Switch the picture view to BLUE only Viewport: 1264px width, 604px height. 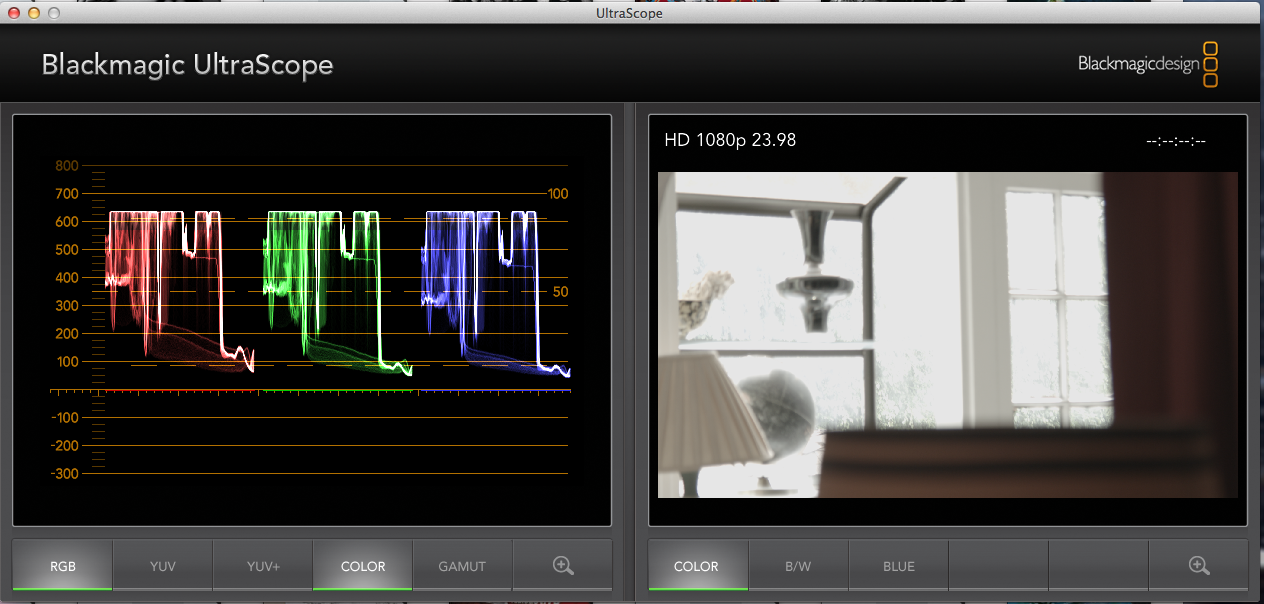pyautogui.click(x=899, y=566)
